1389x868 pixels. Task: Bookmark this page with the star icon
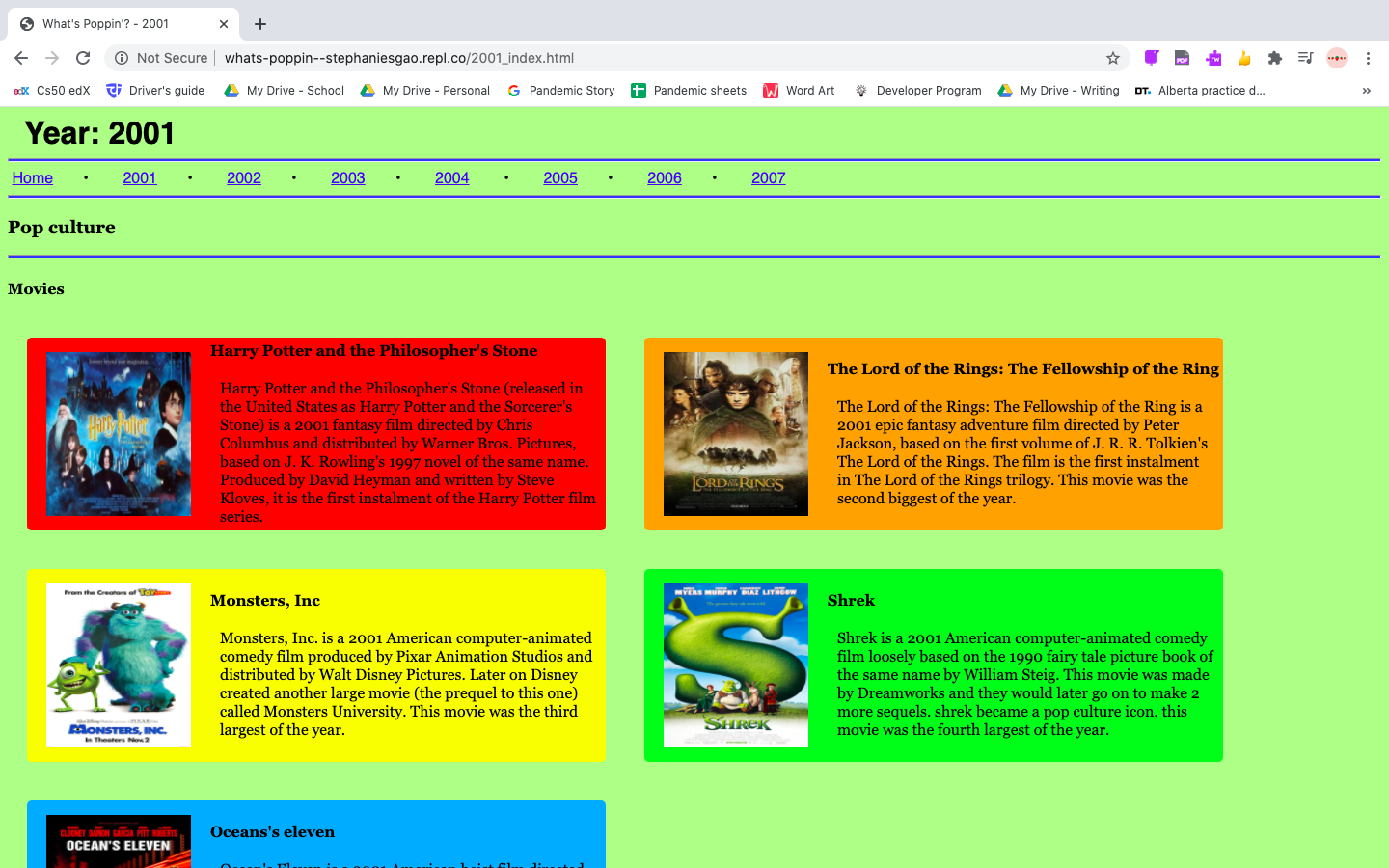[x=1113, y=58]
